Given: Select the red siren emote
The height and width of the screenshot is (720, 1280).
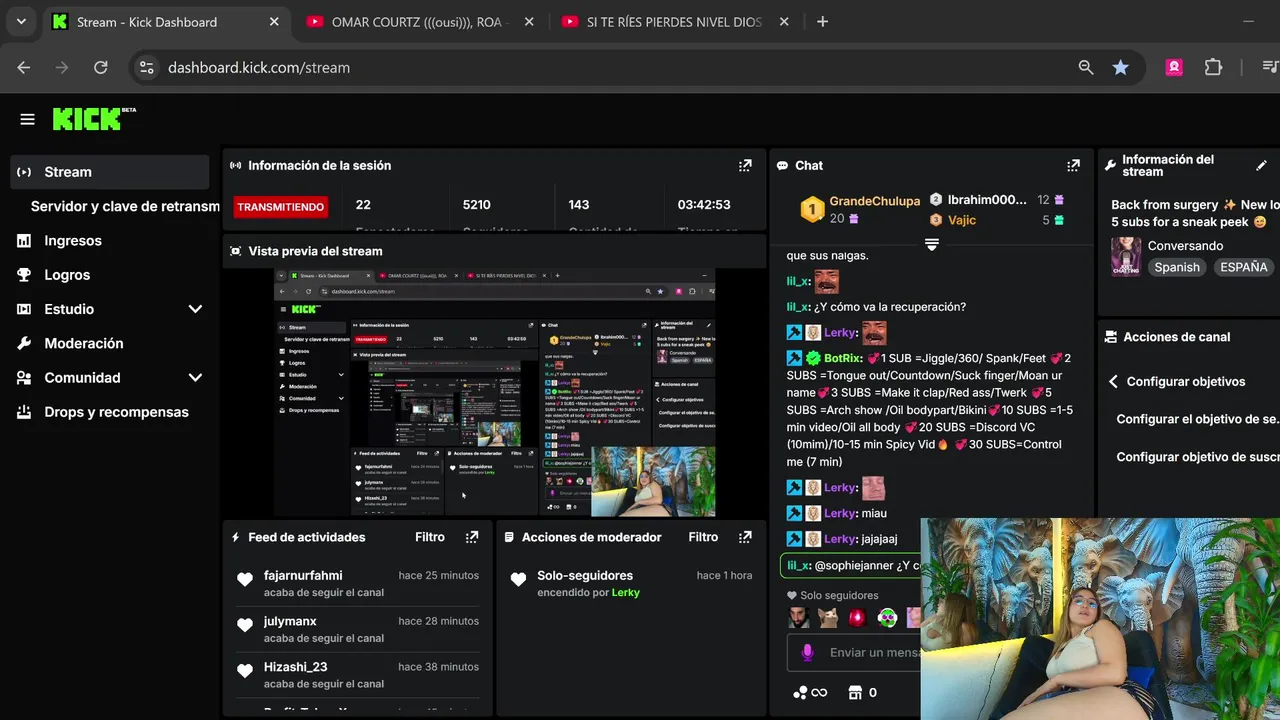Looking at the screenshot, I should [x=857, y=618].
